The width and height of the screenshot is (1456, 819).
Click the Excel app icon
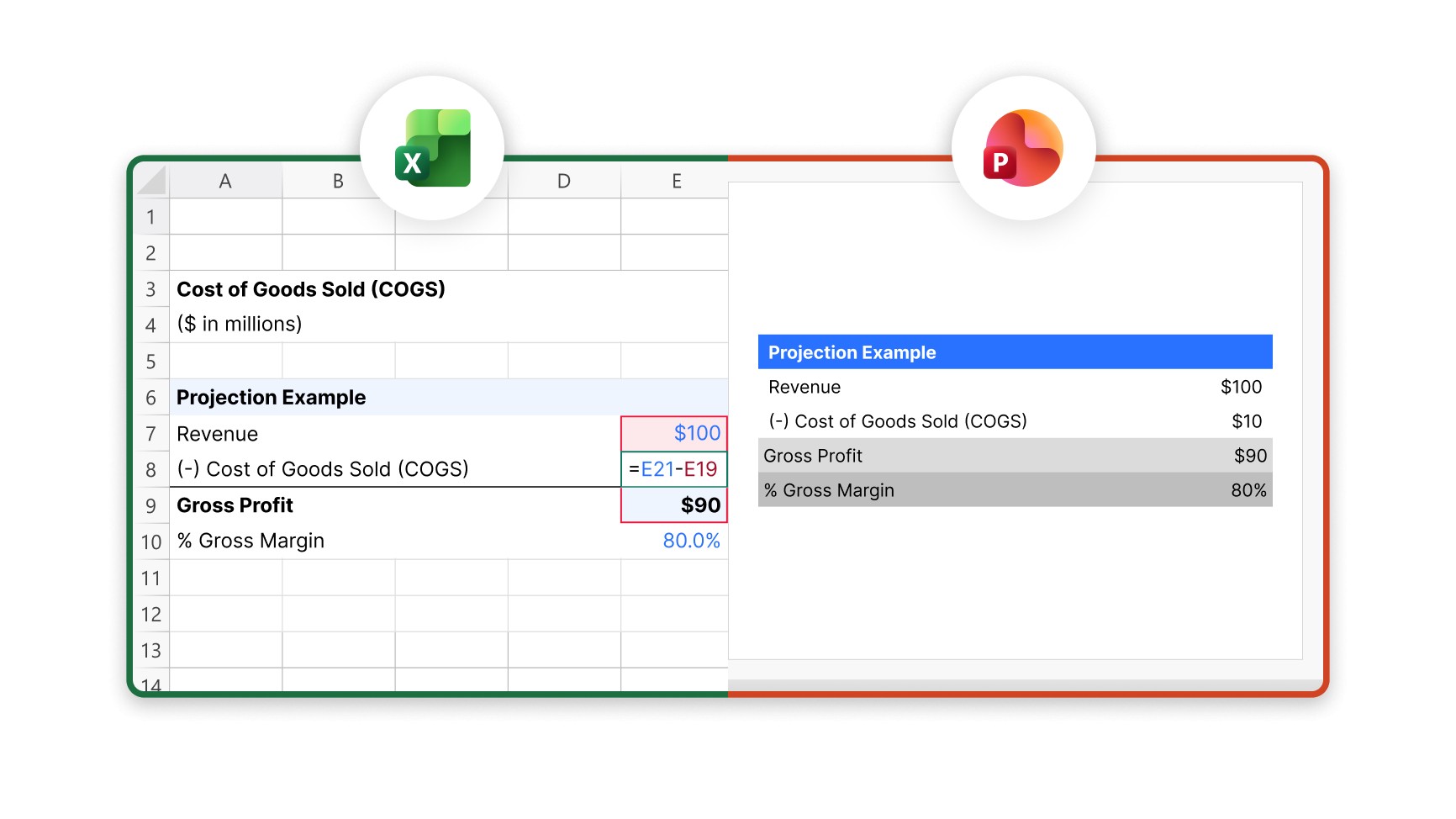coord(432,148)
